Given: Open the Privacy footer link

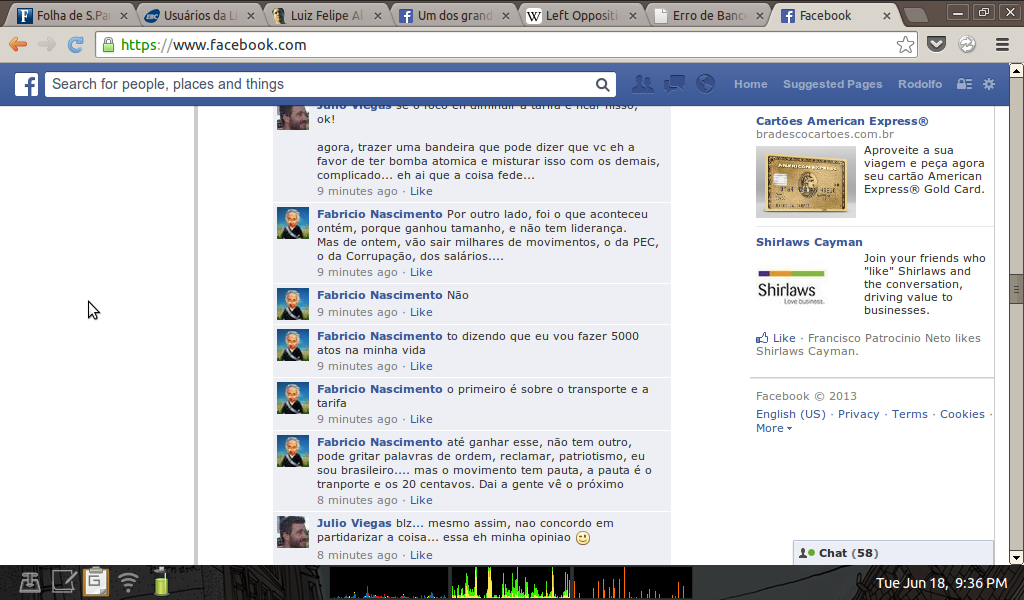Looking at the screenshot, I should (859, 414).
